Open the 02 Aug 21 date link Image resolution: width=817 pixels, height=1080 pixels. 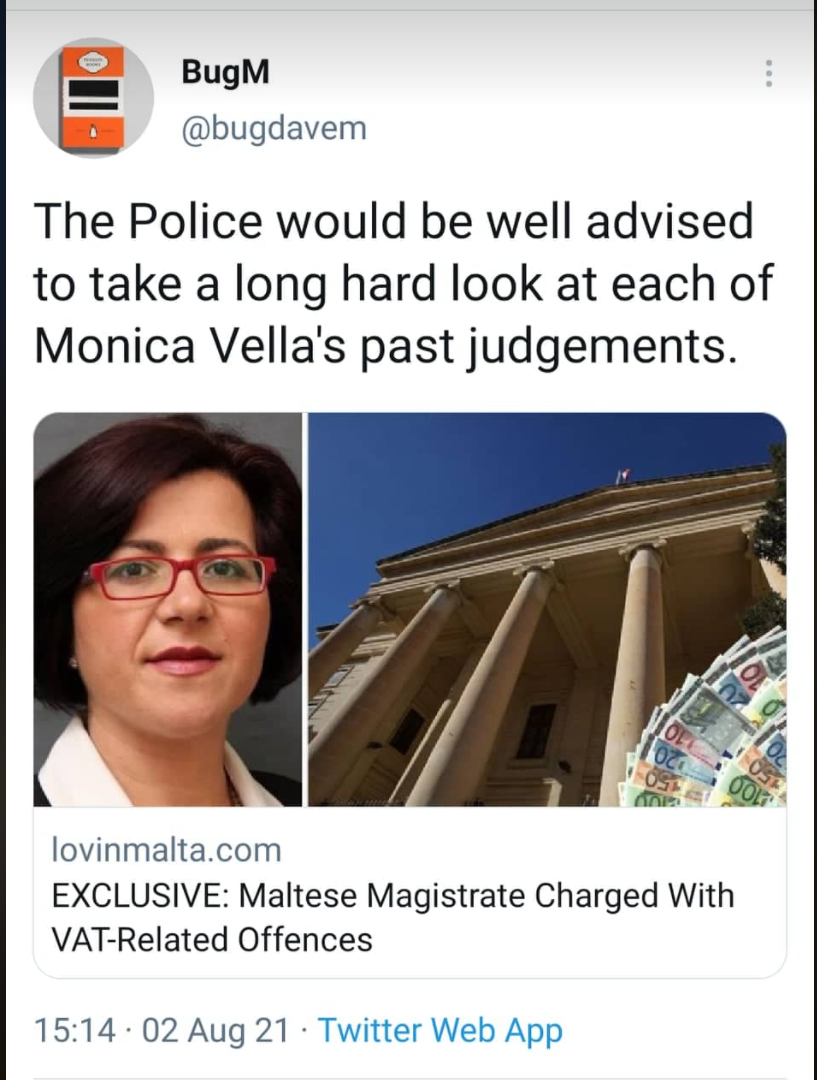point(215,1030)
